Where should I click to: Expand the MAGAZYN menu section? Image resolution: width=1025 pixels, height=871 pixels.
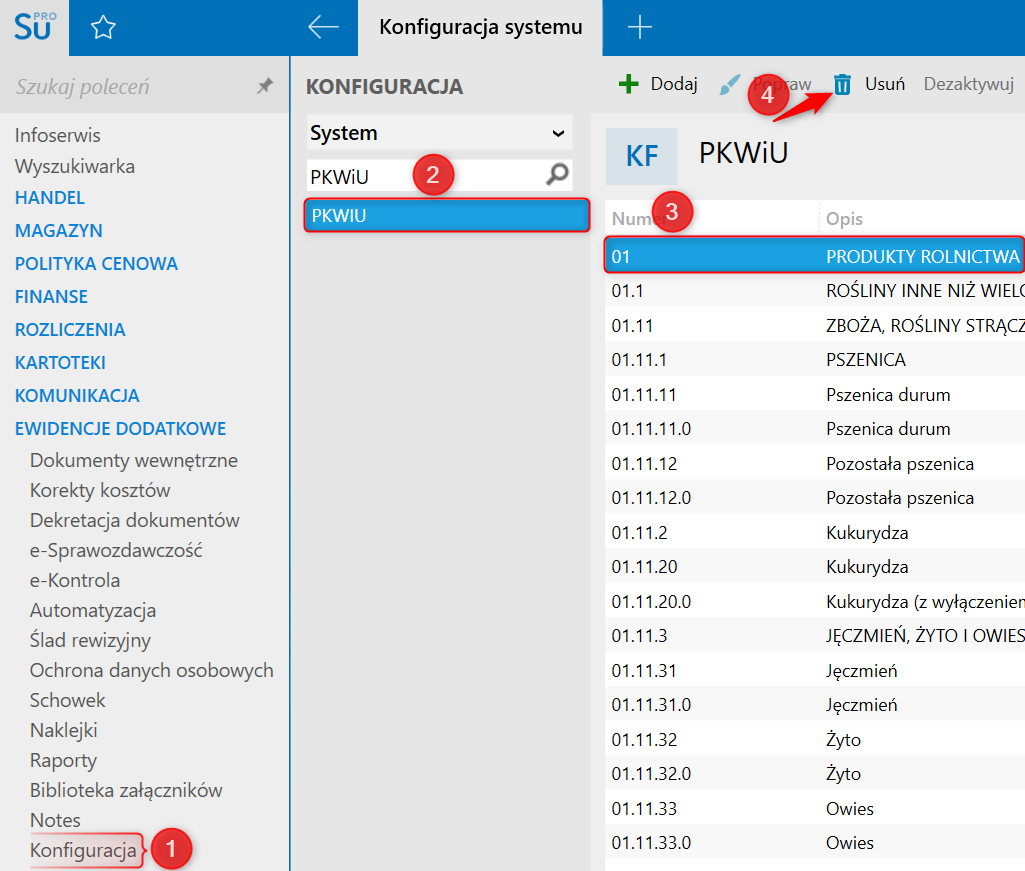click(x=58, y=230)
